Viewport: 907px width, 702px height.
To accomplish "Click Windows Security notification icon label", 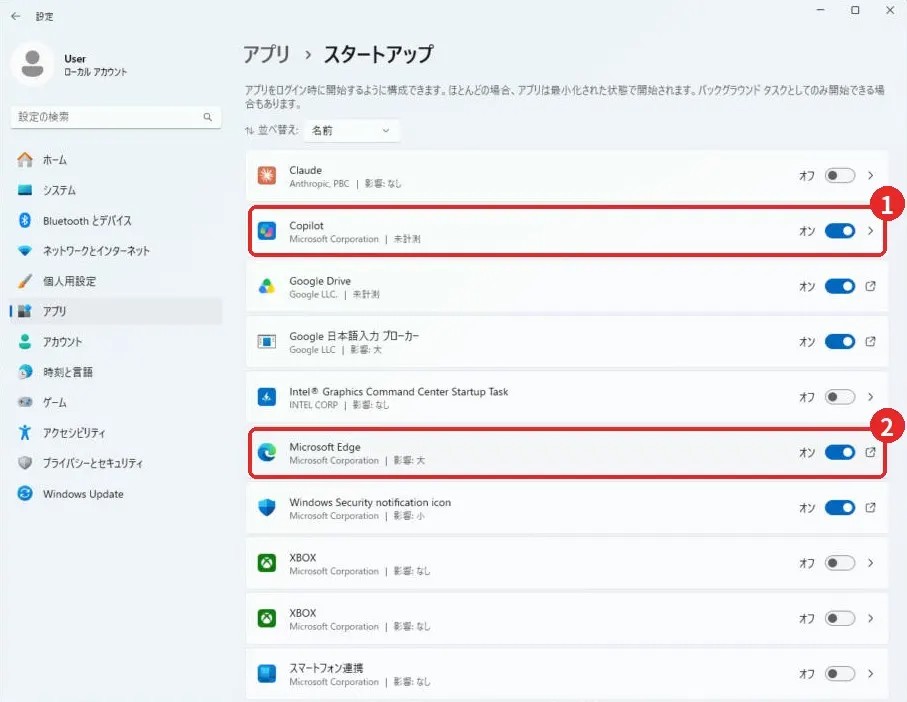I will (370, 503).
